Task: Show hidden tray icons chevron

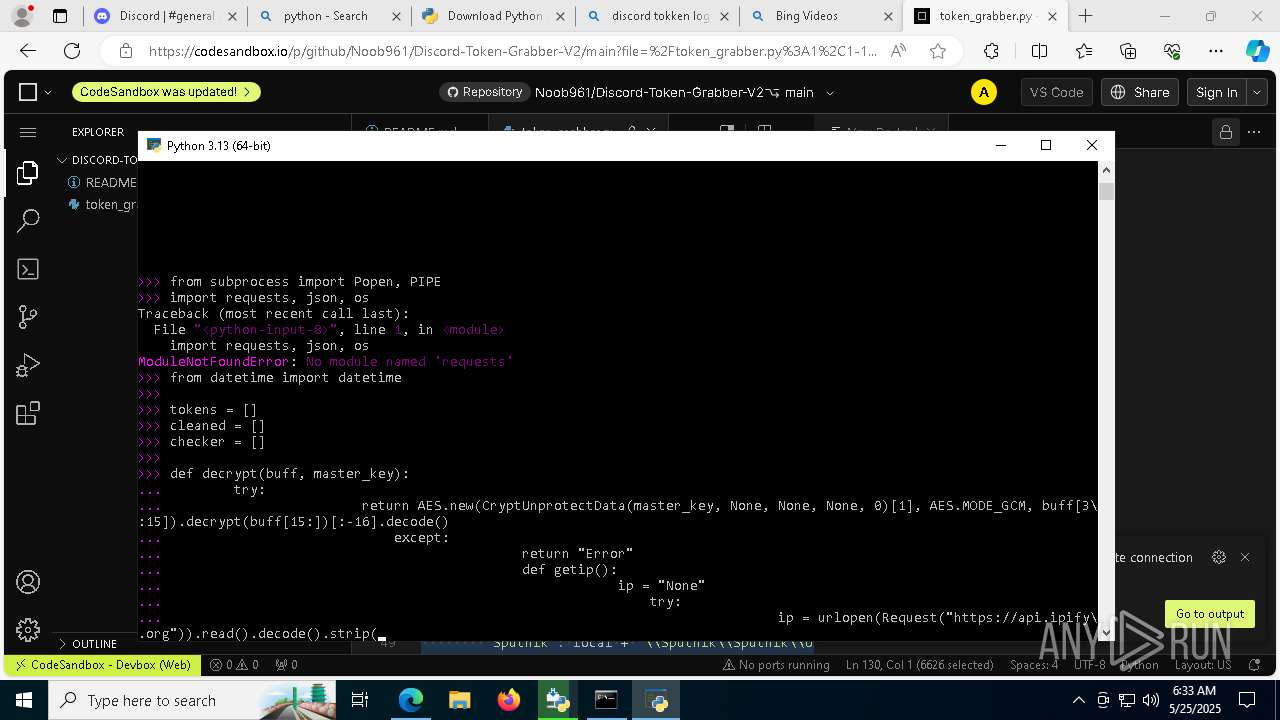Action: (1078, 700)
